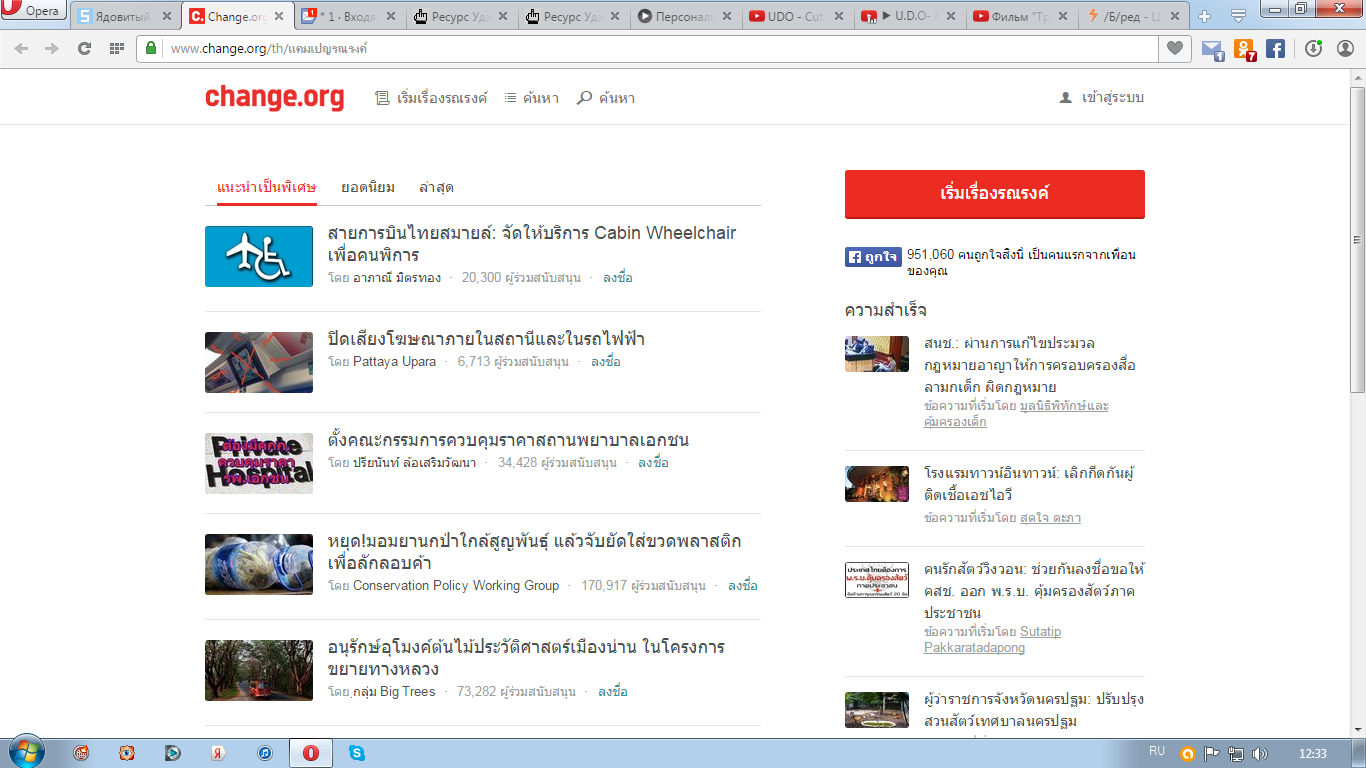Viewport: 1366px width, 768px height.
Task: Click the Facebook Like button
Action: (x=873, y=257)
